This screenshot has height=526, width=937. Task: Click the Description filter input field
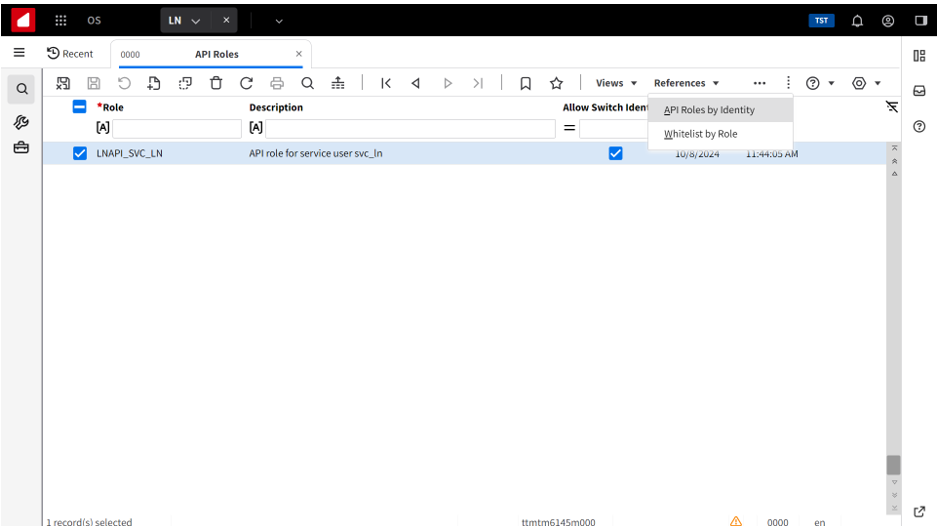409,129
